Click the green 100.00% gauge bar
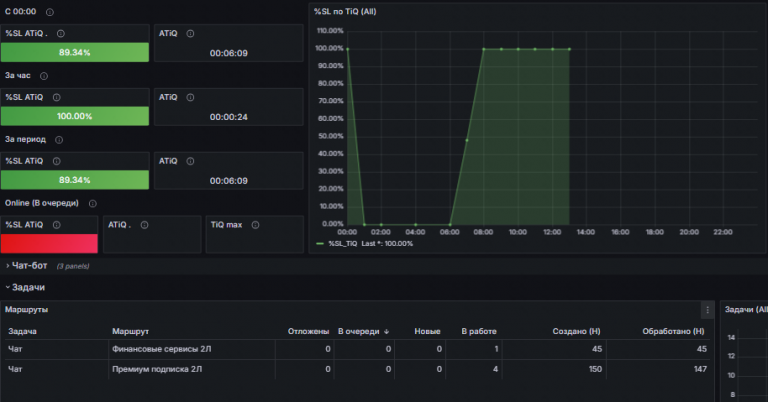 (x=74, y=116)
